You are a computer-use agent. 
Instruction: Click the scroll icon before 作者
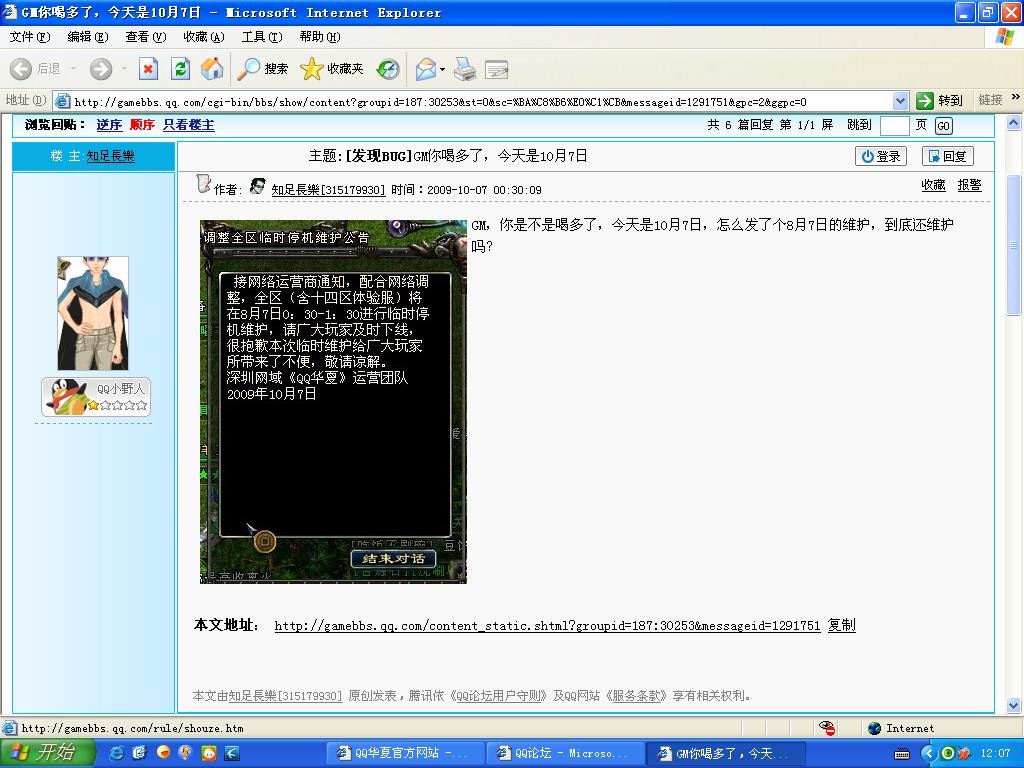[204, 184]
